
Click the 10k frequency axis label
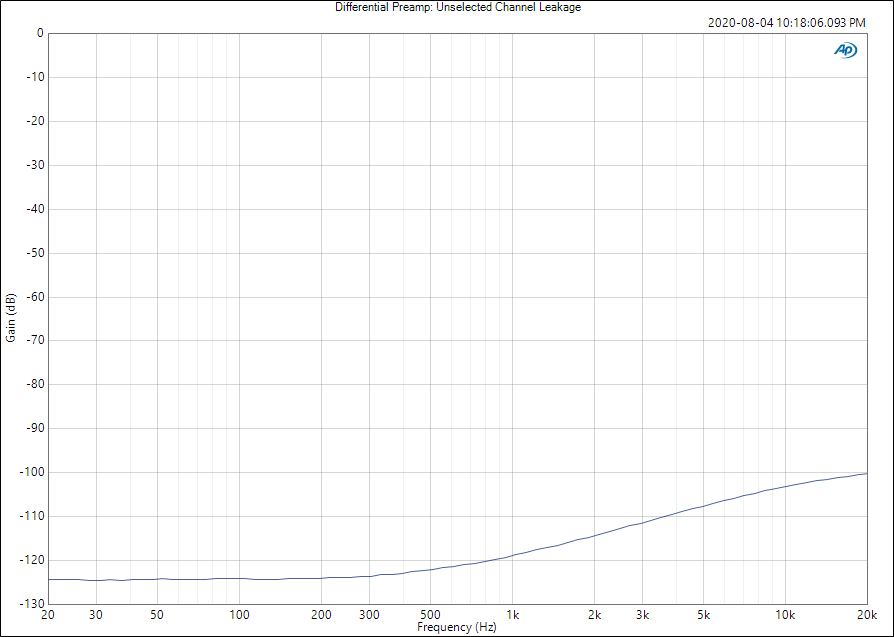[x=785, y=615]
